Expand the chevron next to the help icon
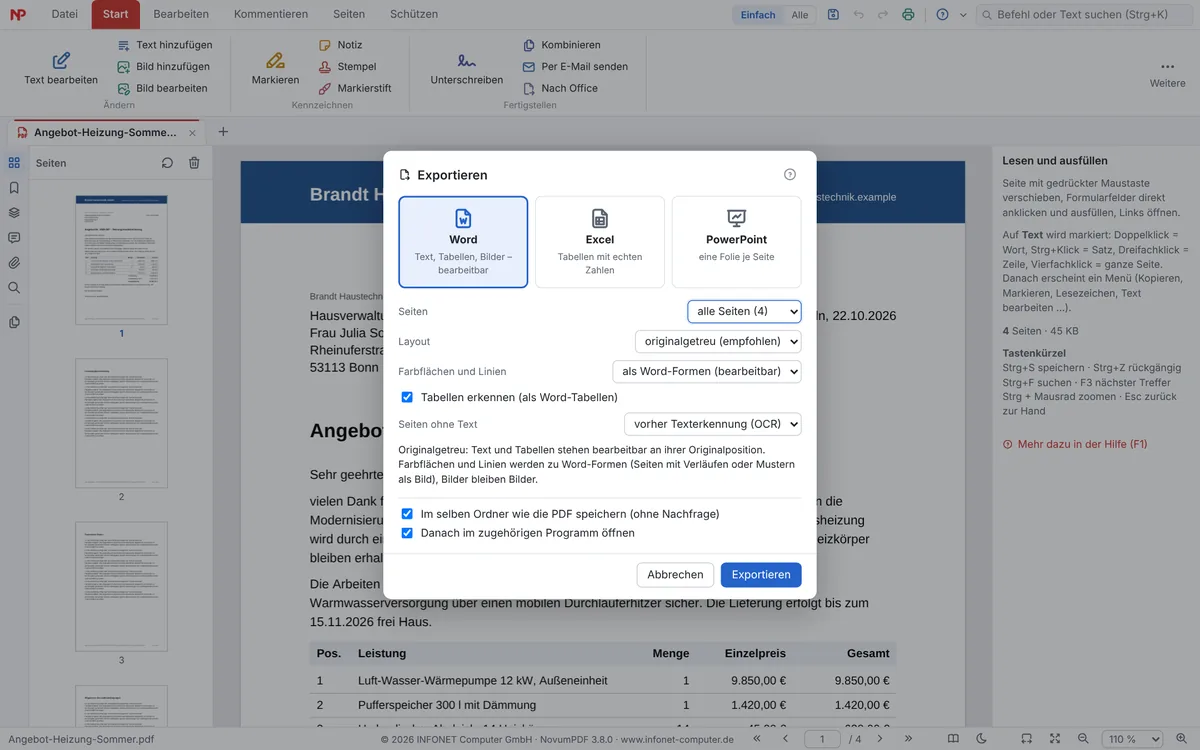 coord(963,15)
